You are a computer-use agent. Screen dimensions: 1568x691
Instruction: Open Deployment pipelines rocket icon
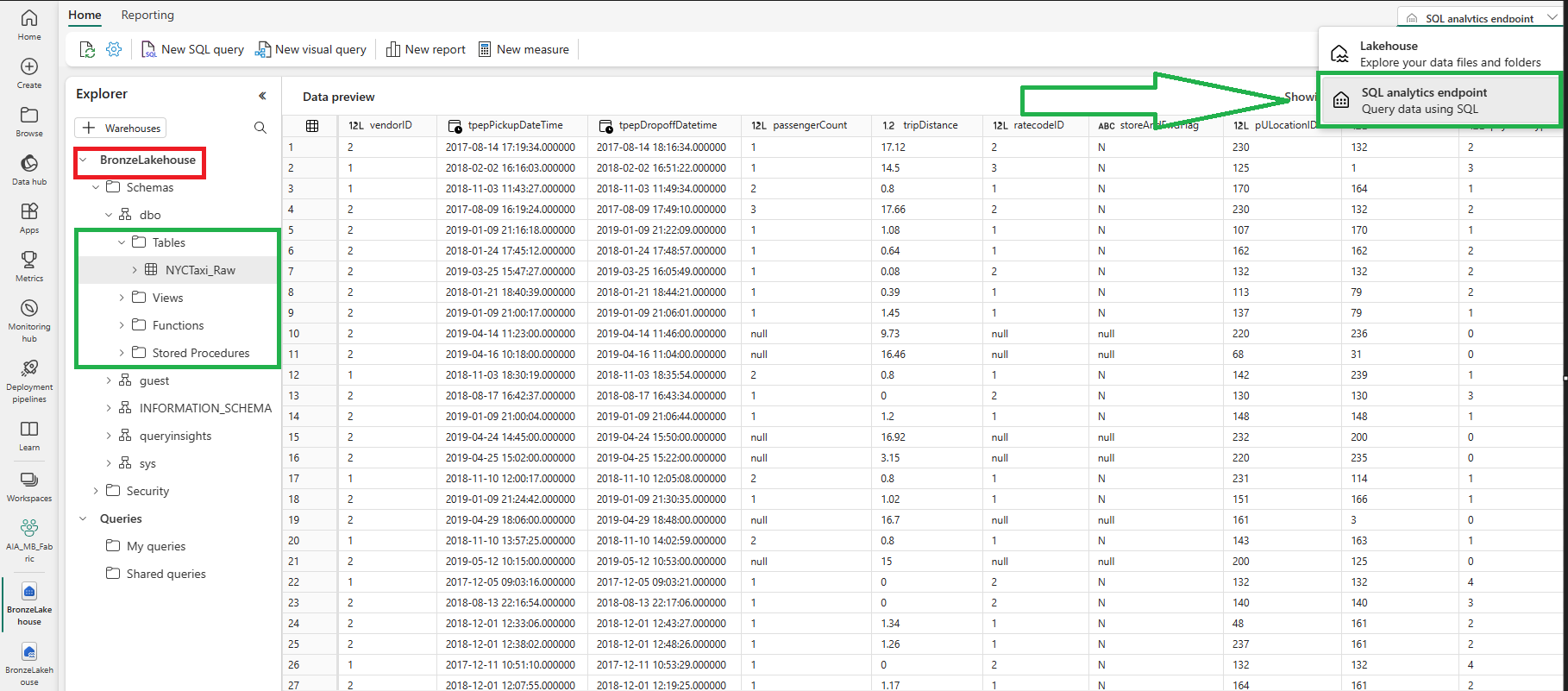click(x=28, y=368)
